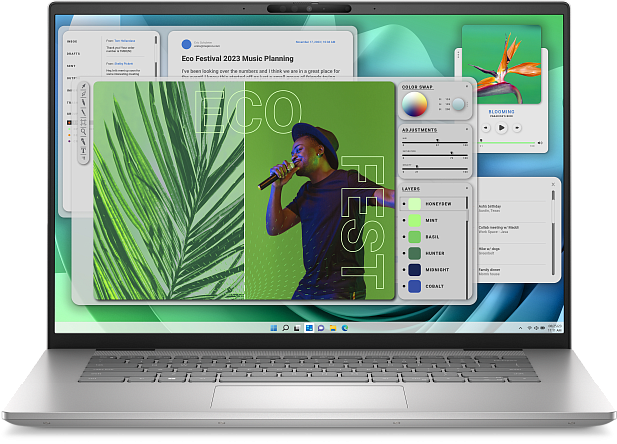Select the lasso tool below the eyedropper
617x444 pixels.
[x=83, y=94]
